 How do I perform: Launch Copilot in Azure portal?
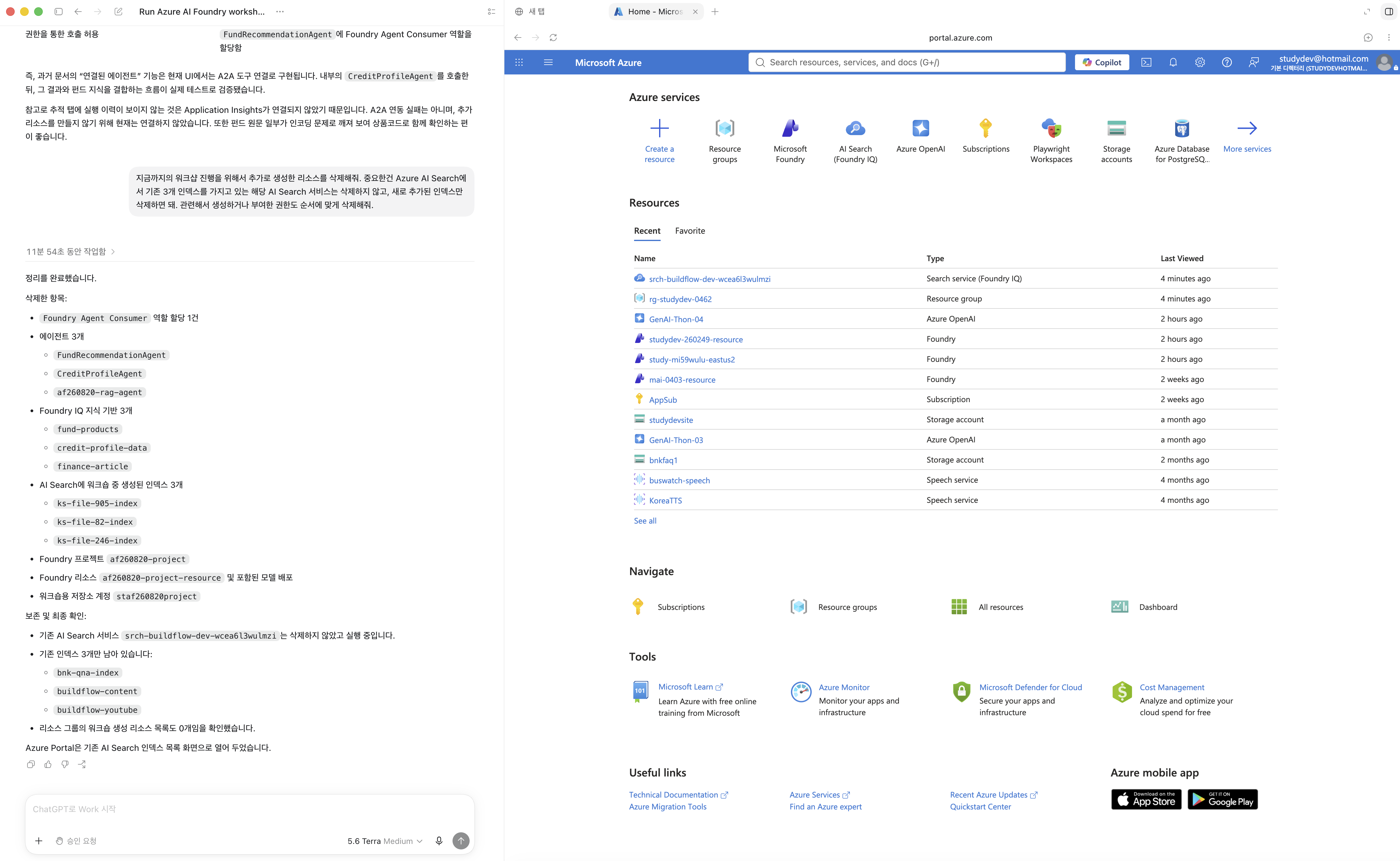point(1102,62)
